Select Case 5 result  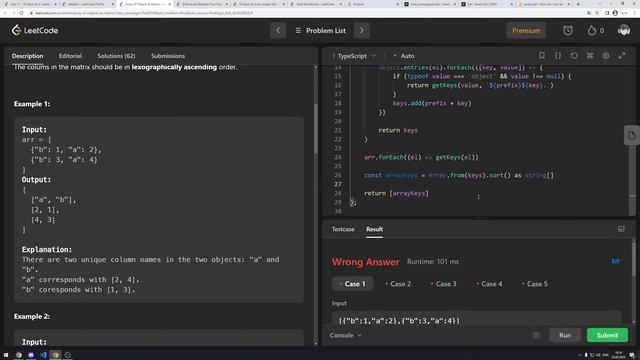point(534,284)
